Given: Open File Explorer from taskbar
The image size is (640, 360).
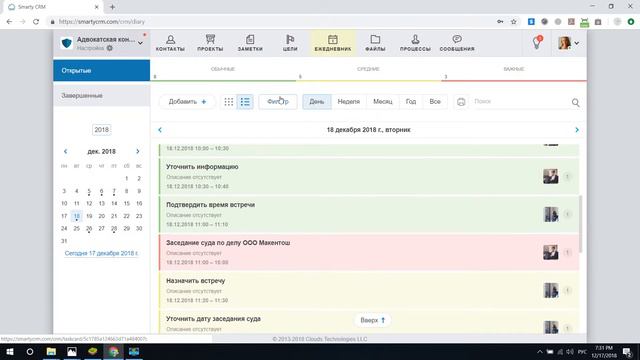Looking at the screenshot, I should 51,351.
